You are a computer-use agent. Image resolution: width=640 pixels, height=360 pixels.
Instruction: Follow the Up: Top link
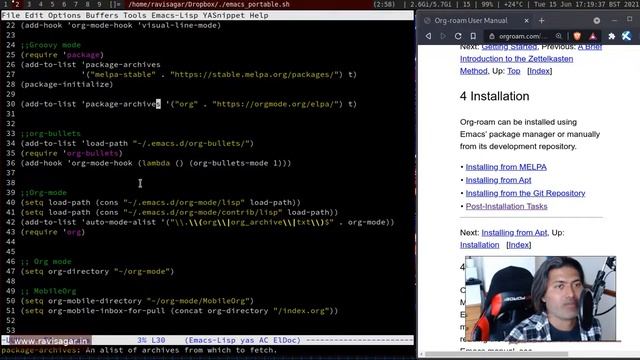tap(513, 71)
